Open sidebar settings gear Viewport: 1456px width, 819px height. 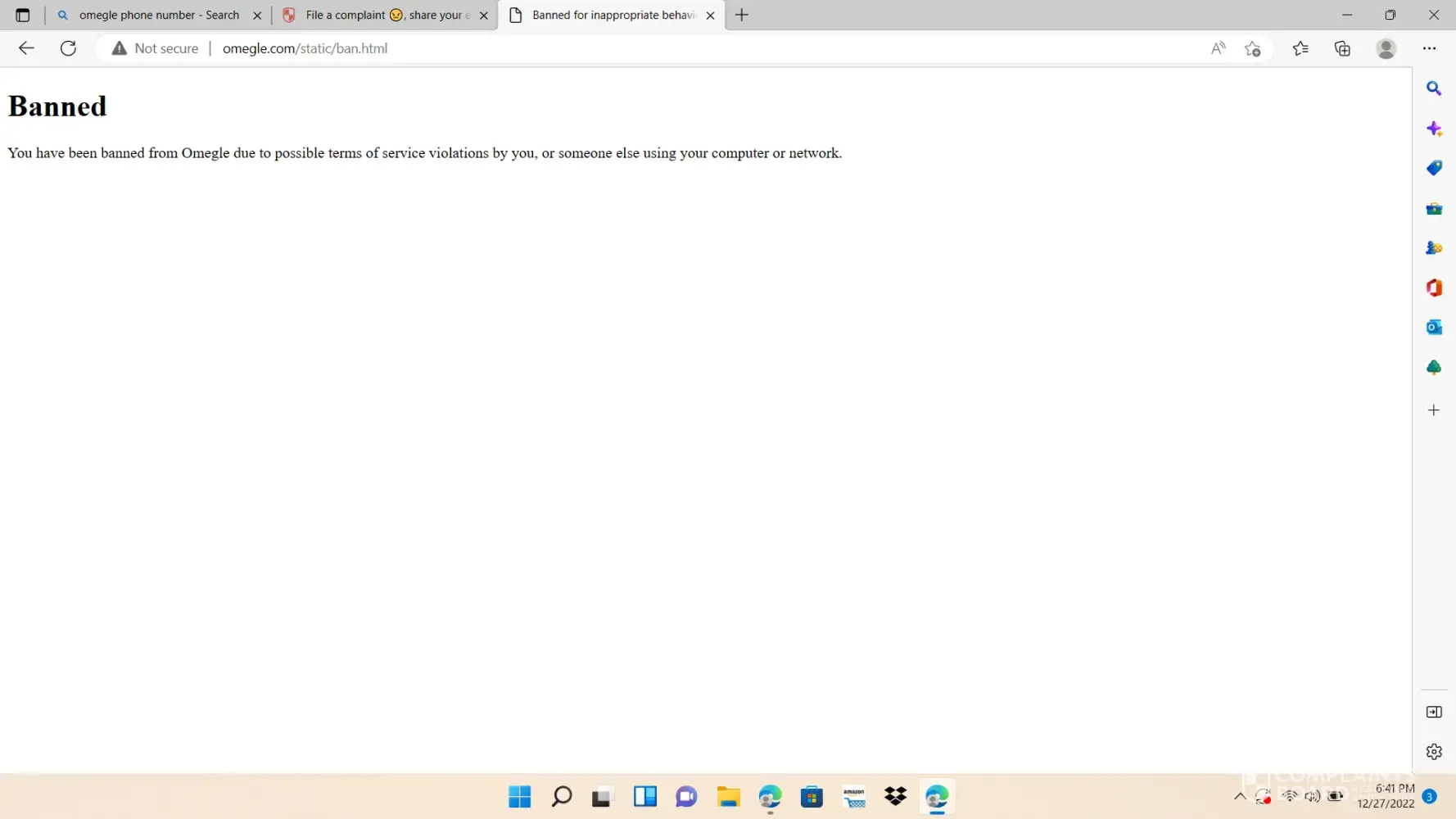coord(1434,752)
